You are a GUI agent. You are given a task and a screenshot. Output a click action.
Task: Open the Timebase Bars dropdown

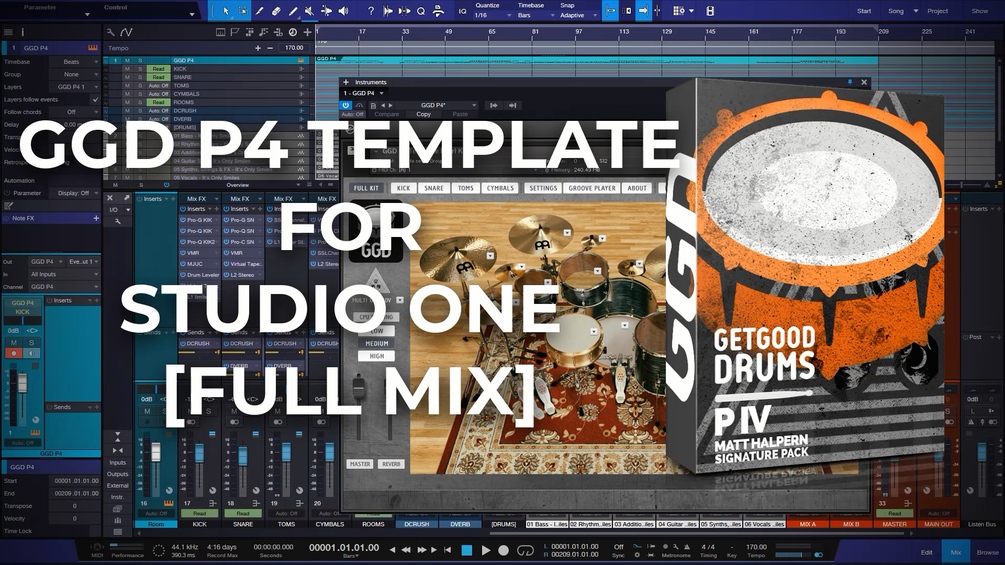coord(534,15)
